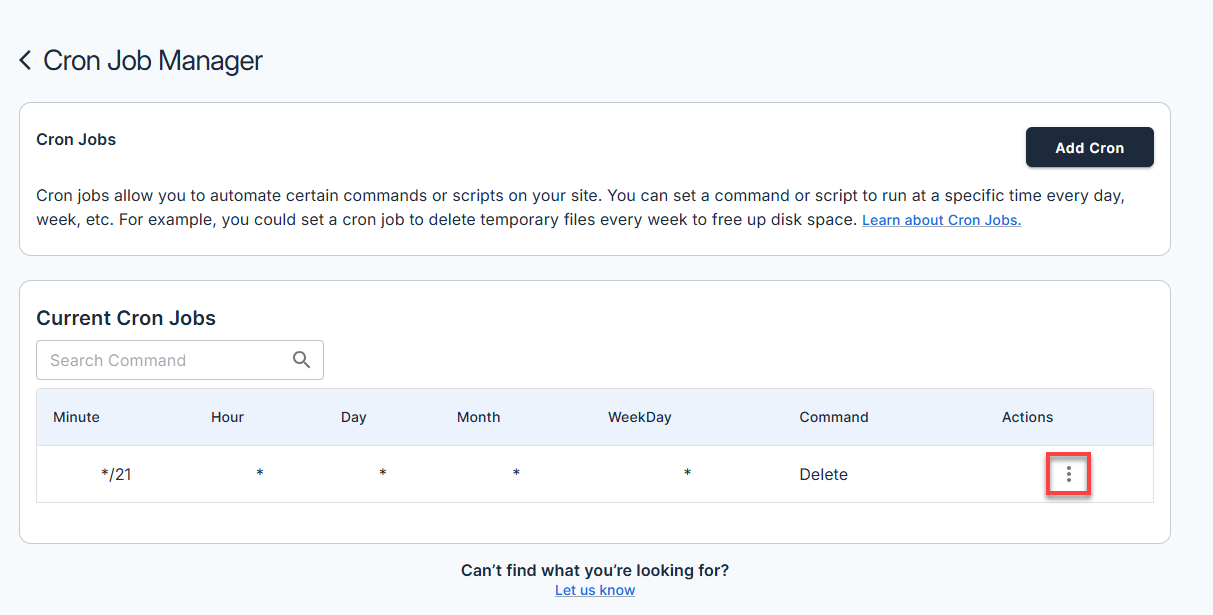Viewport: 1213px width, 615px height.
Task: Click the Command column header
Action: click(833, 417)
